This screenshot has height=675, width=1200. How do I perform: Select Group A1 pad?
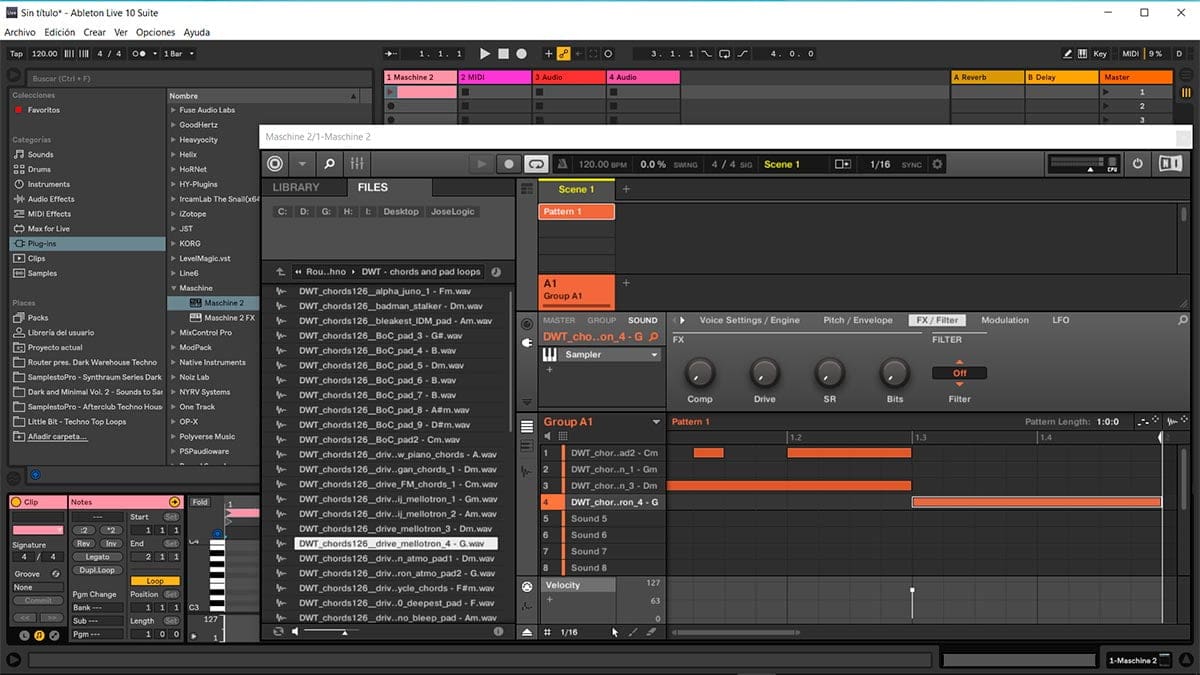pos(577,290)
